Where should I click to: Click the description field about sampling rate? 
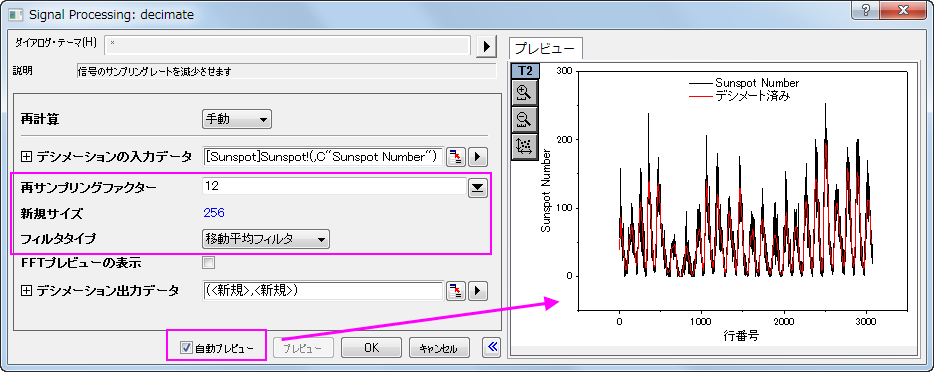[x=286, y=71]
